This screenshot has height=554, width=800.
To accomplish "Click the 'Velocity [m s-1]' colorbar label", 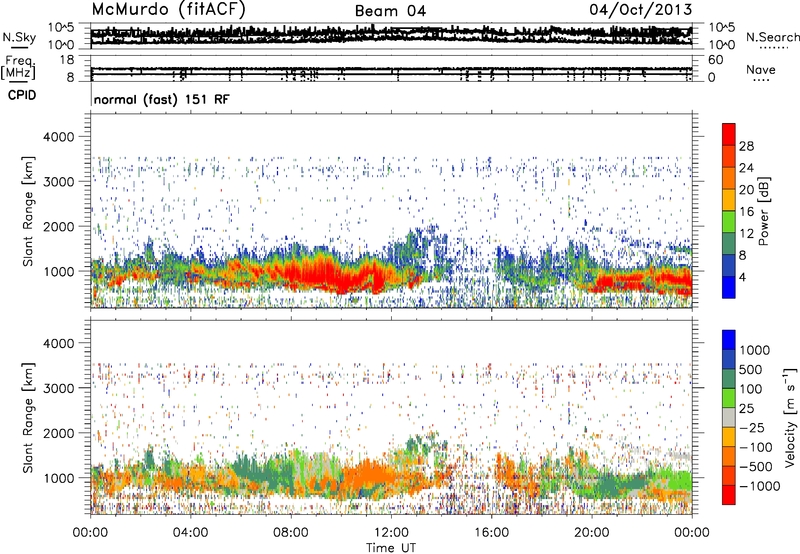I will pyautogui.click(x=790, y=417).
